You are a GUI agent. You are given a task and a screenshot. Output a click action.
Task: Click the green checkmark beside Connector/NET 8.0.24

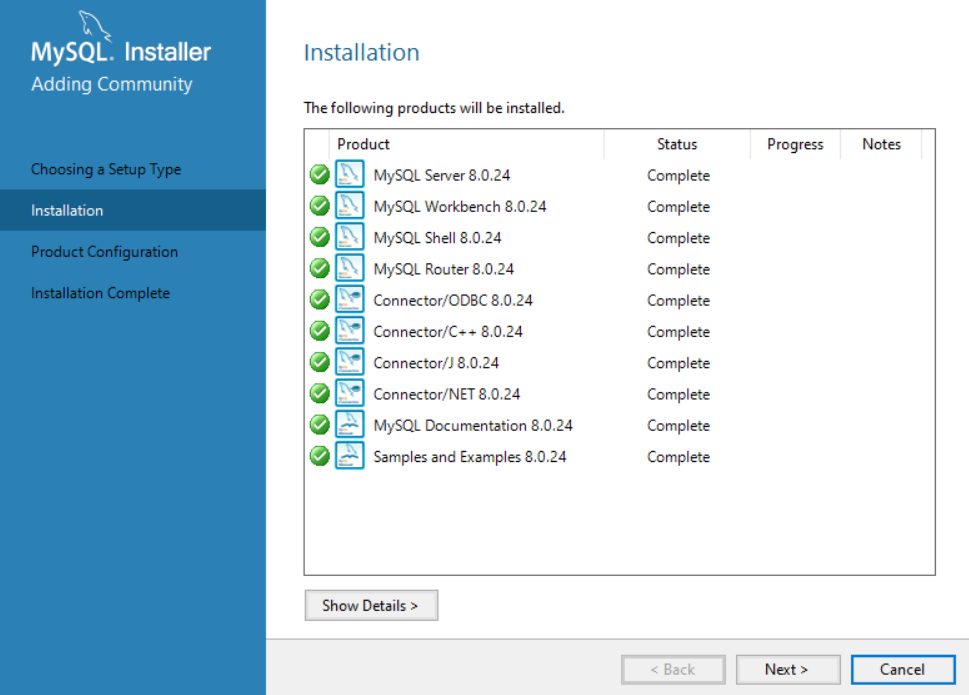pyautogui.click(x=319, y=394)
